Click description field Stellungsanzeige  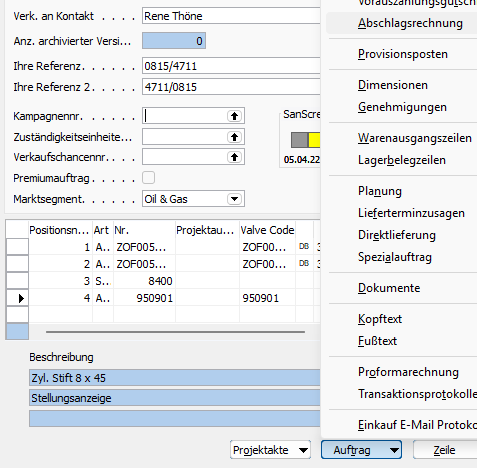(x=175, y=398)
